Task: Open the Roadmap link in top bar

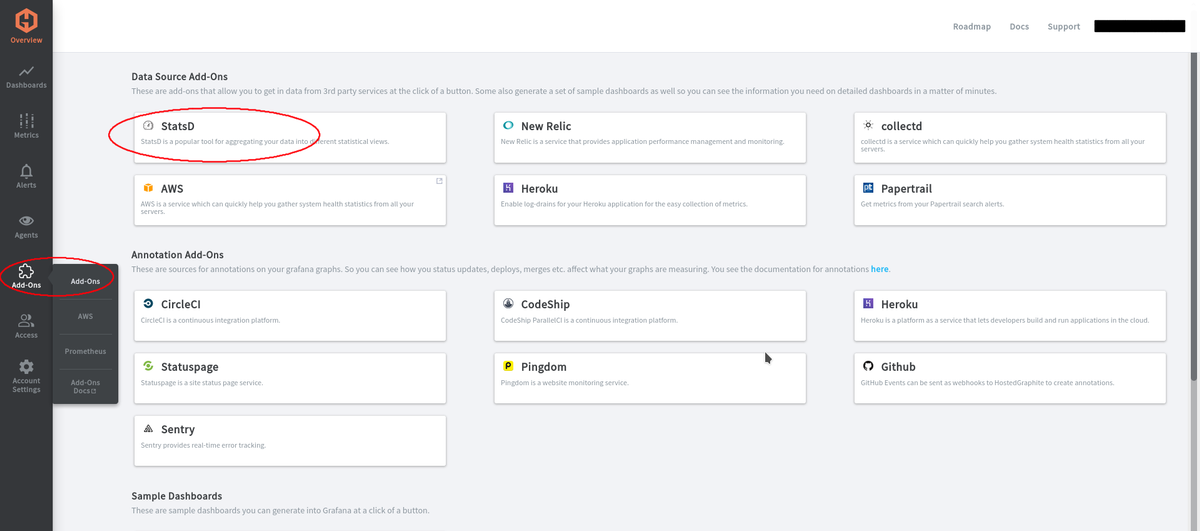Action: pos(971,26)
